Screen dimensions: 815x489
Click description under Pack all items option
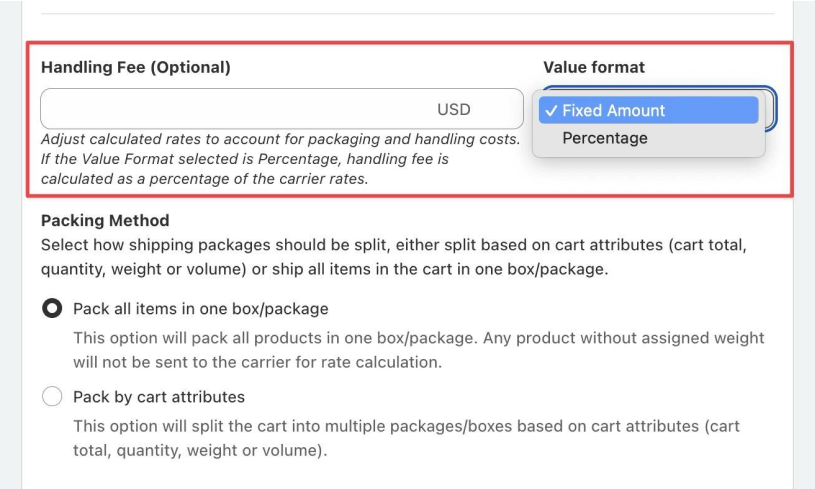[x=418, y=350]
